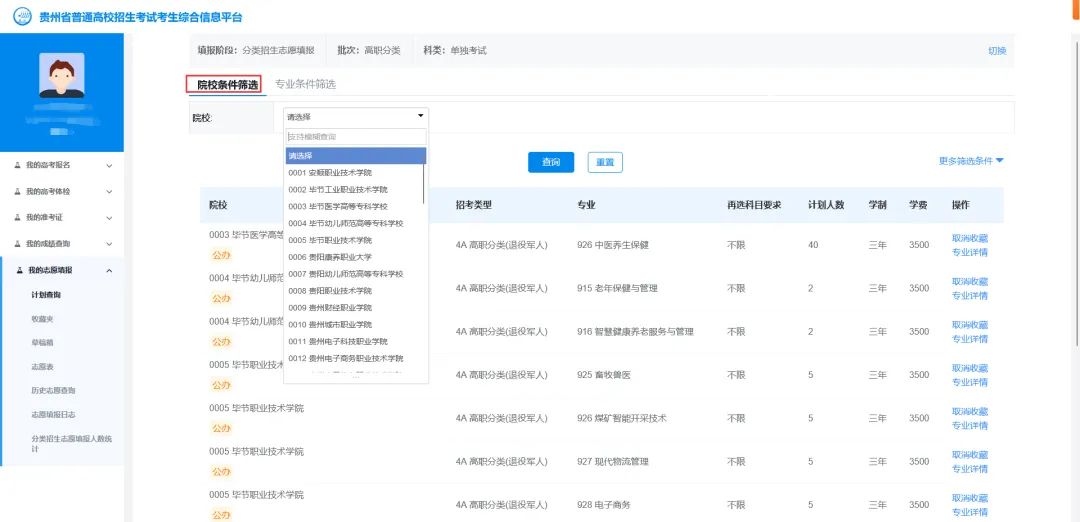1080x522 pixels.
Task: Open 专业详情 for 925 畜牧兽医
Action: (x=969, y=382)
